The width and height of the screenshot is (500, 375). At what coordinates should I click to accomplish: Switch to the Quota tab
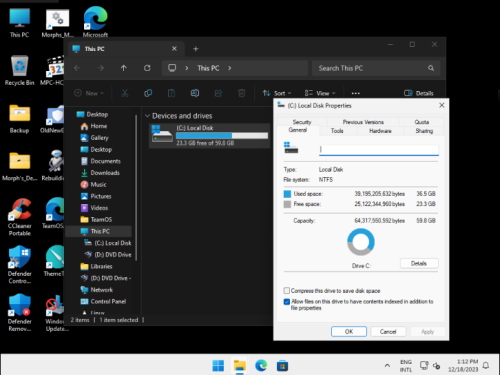[422, 122]
